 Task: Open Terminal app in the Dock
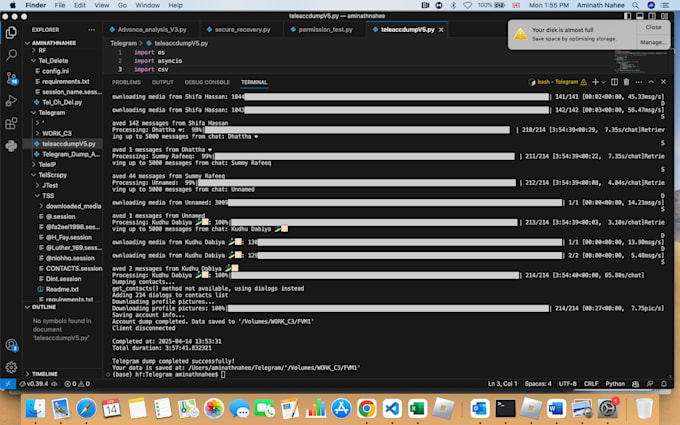click(505, 409)
